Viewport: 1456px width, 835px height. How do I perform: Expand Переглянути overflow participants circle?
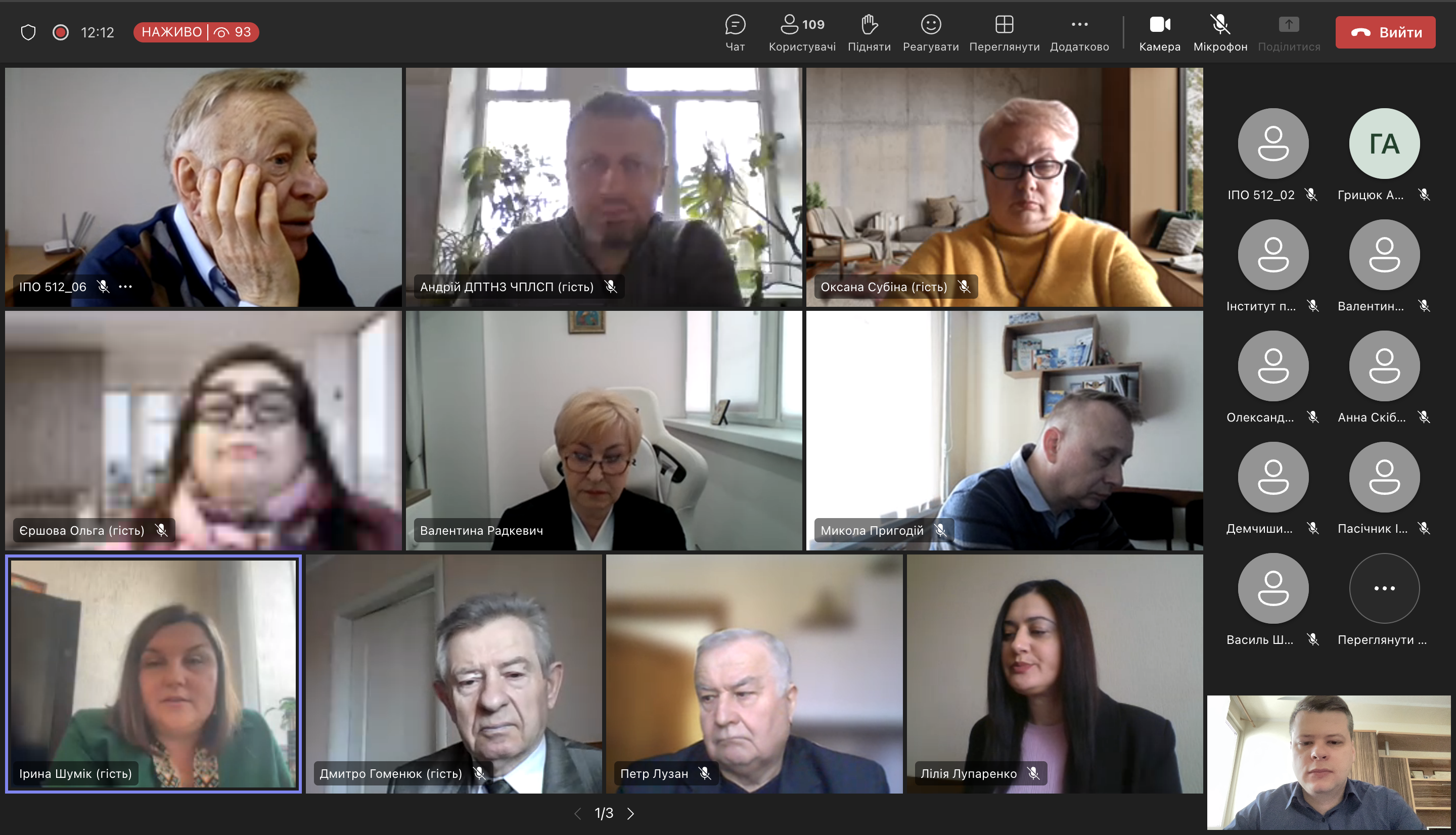click(1384, 588)
